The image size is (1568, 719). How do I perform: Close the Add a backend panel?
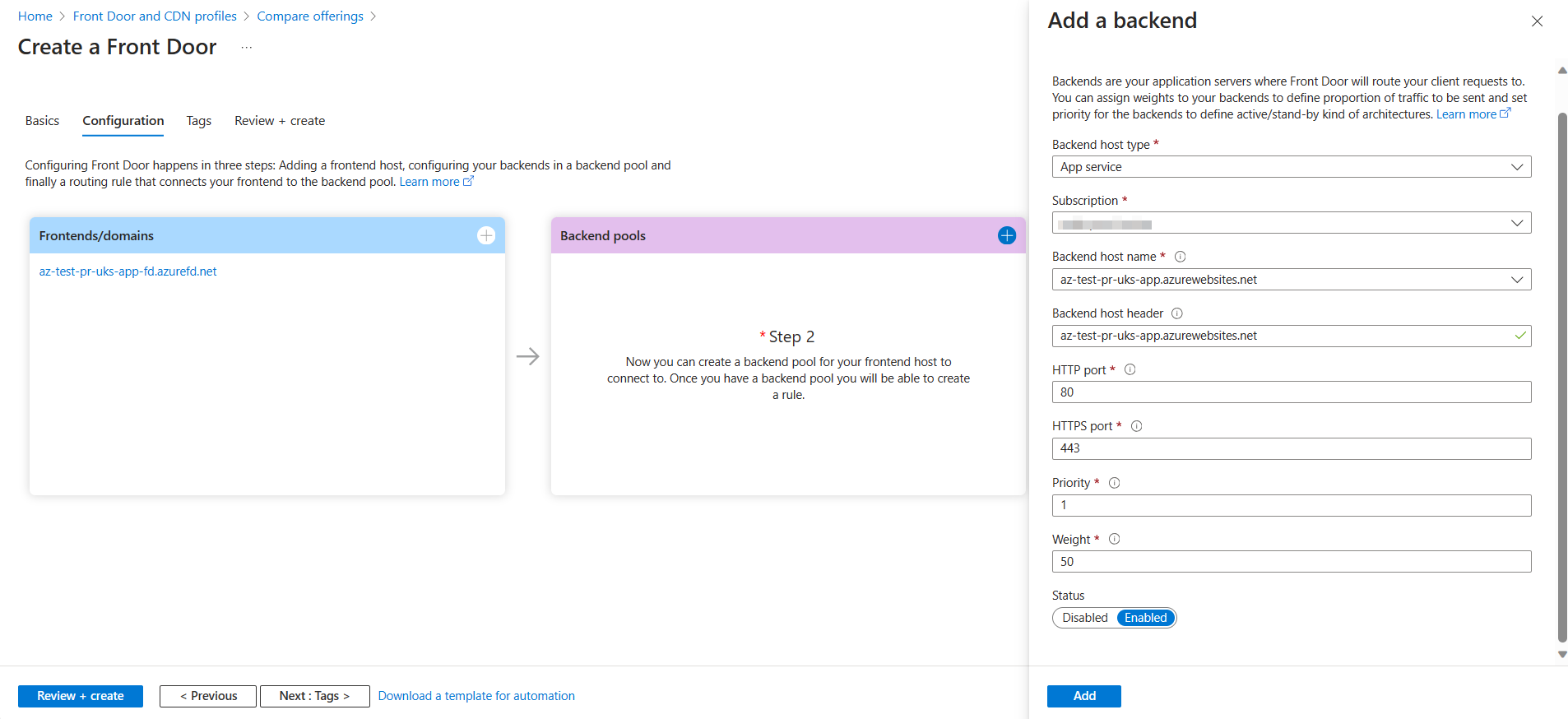[1537, 21]
